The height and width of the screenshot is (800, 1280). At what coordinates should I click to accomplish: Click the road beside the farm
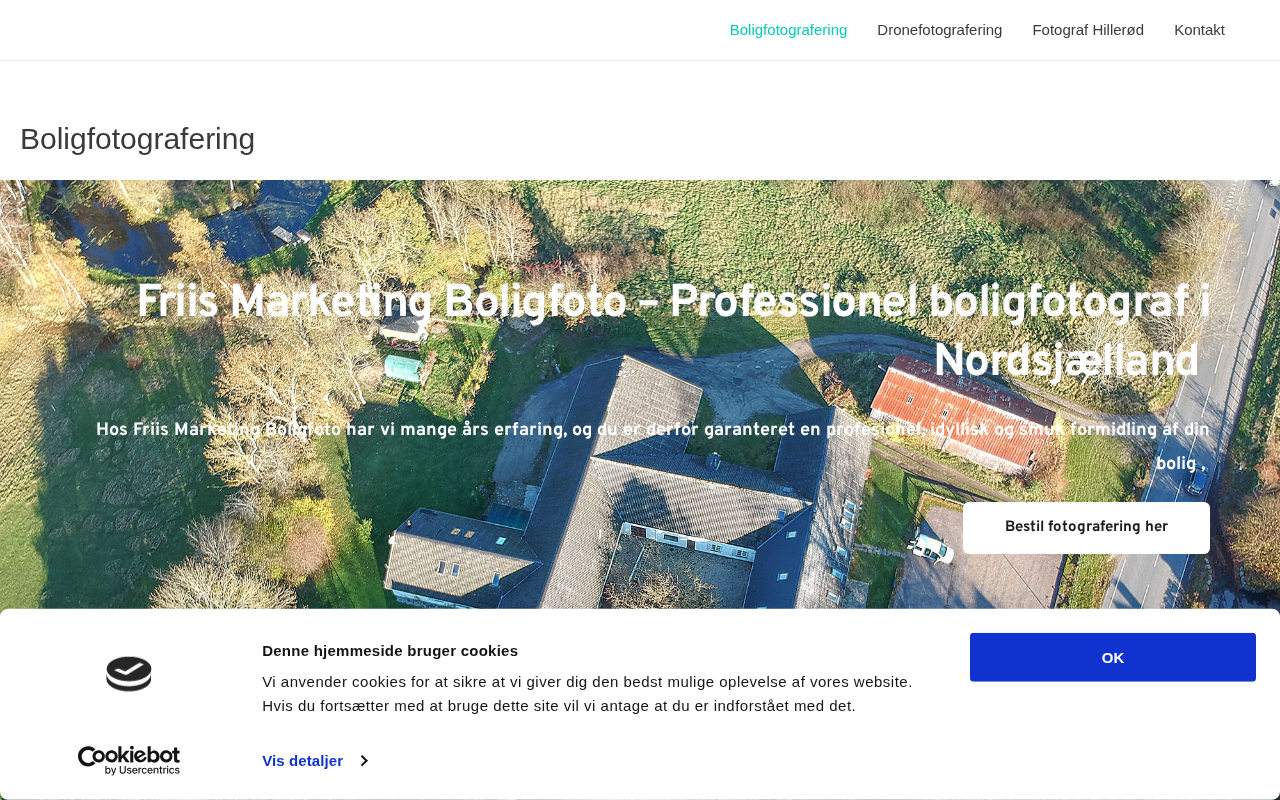point(1190,420)
